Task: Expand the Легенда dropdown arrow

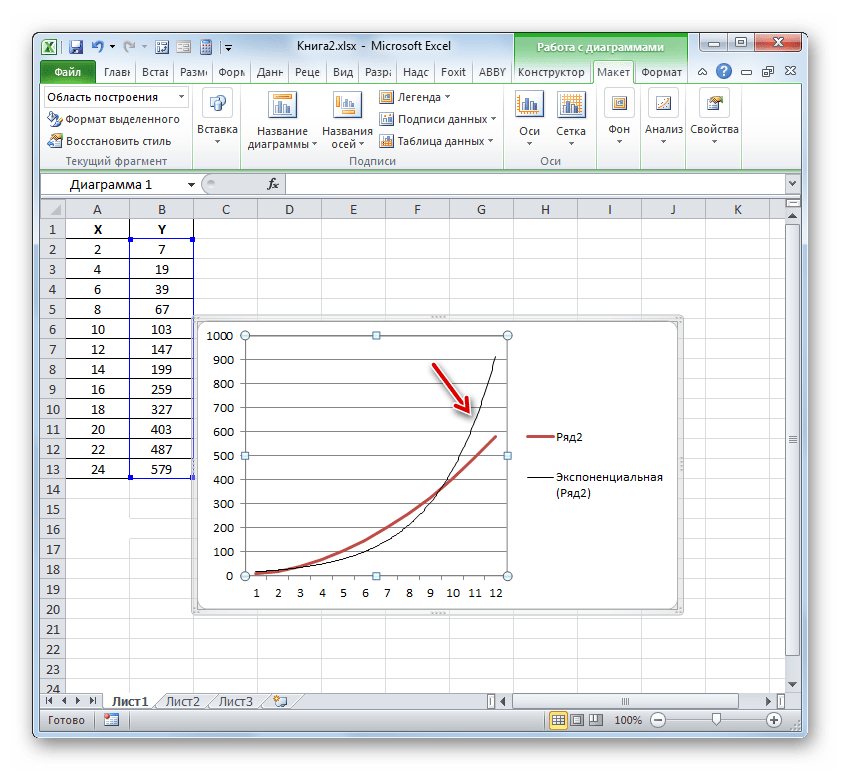Action: [x=447, y=97]
